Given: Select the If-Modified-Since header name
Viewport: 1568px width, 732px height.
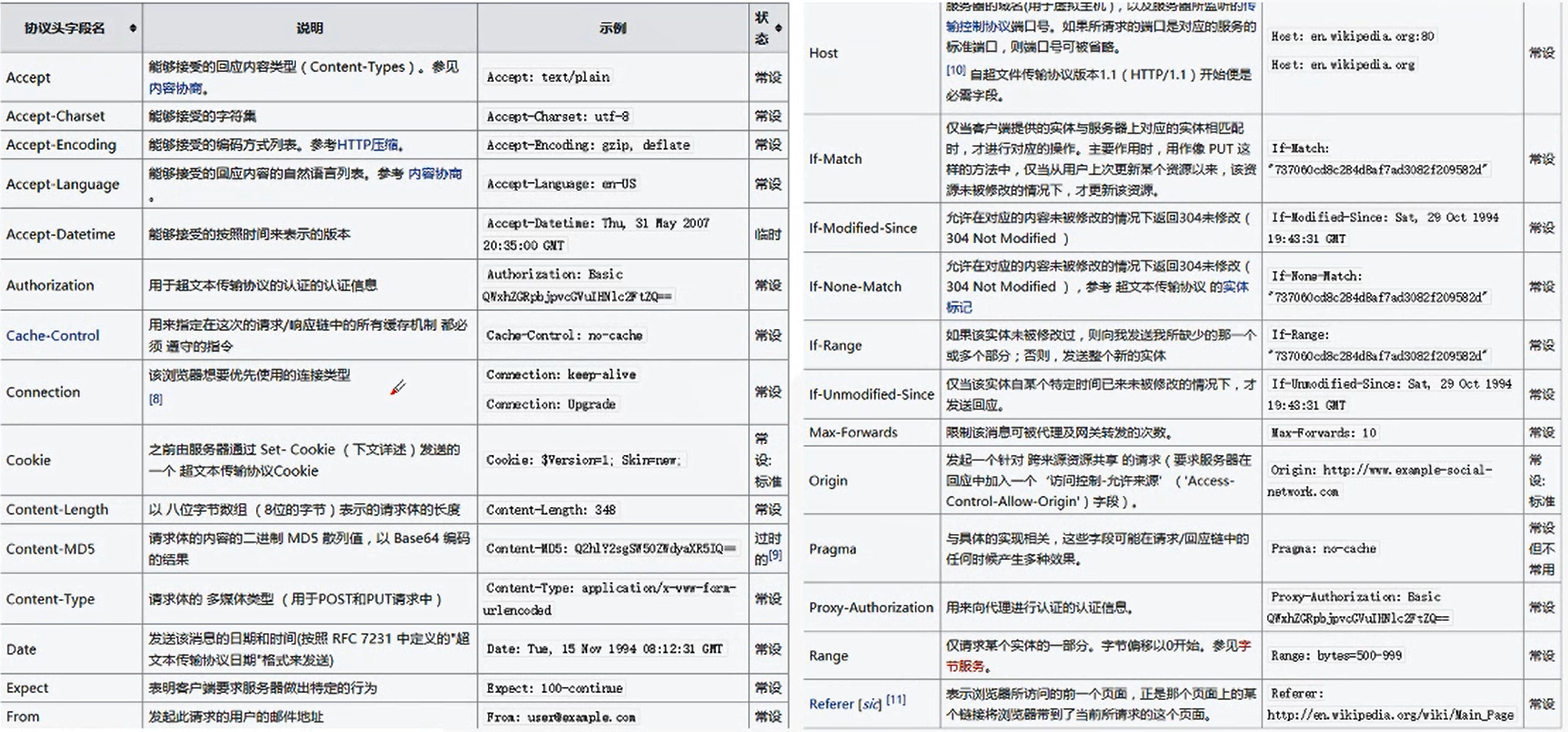Looking at the screenshot, I should (862, 228).
